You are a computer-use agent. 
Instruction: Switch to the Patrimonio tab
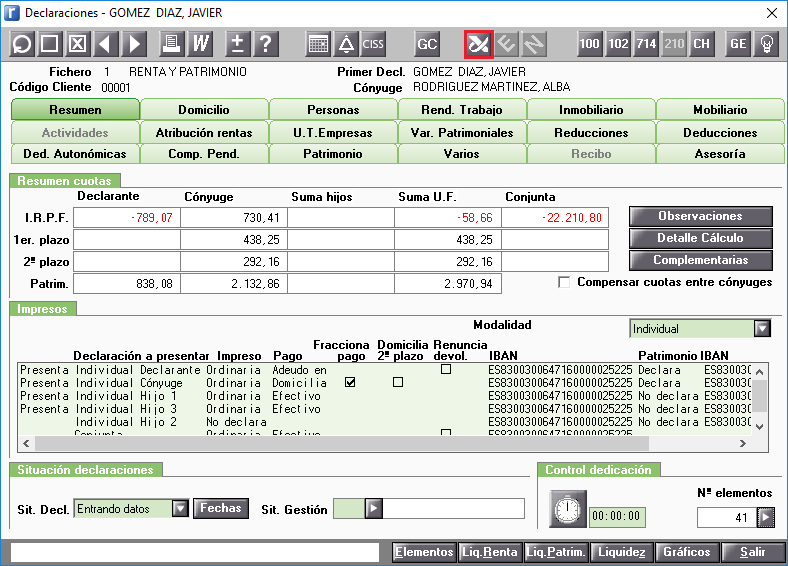pos(333,154)
